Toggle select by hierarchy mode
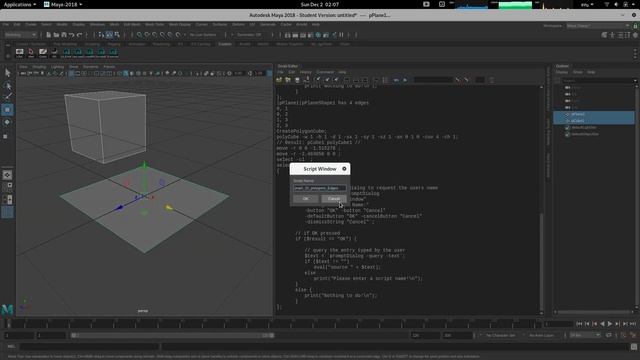 click(x=101, y=35)
